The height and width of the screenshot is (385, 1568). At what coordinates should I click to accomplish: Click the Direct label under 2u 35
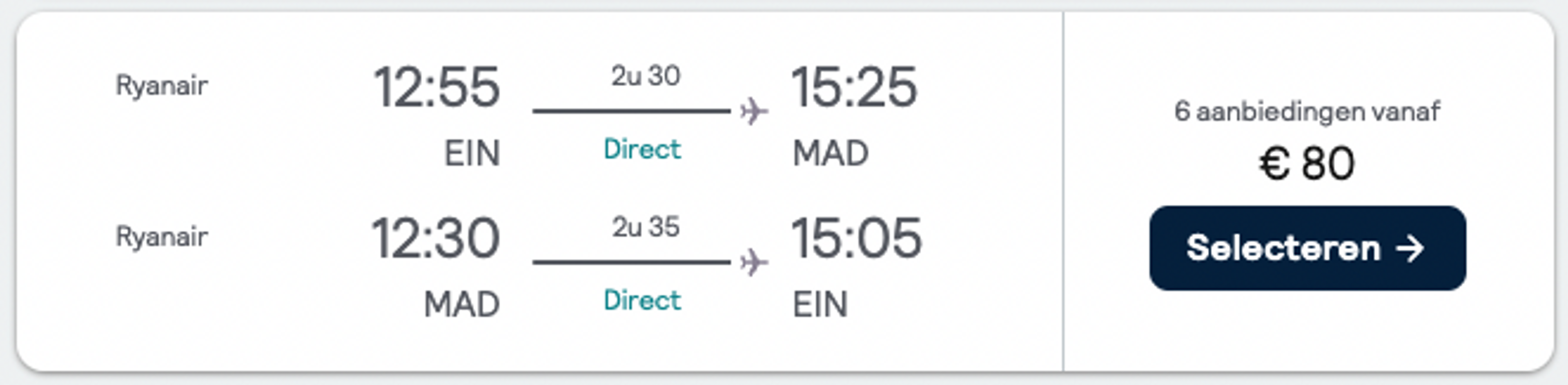642,301
